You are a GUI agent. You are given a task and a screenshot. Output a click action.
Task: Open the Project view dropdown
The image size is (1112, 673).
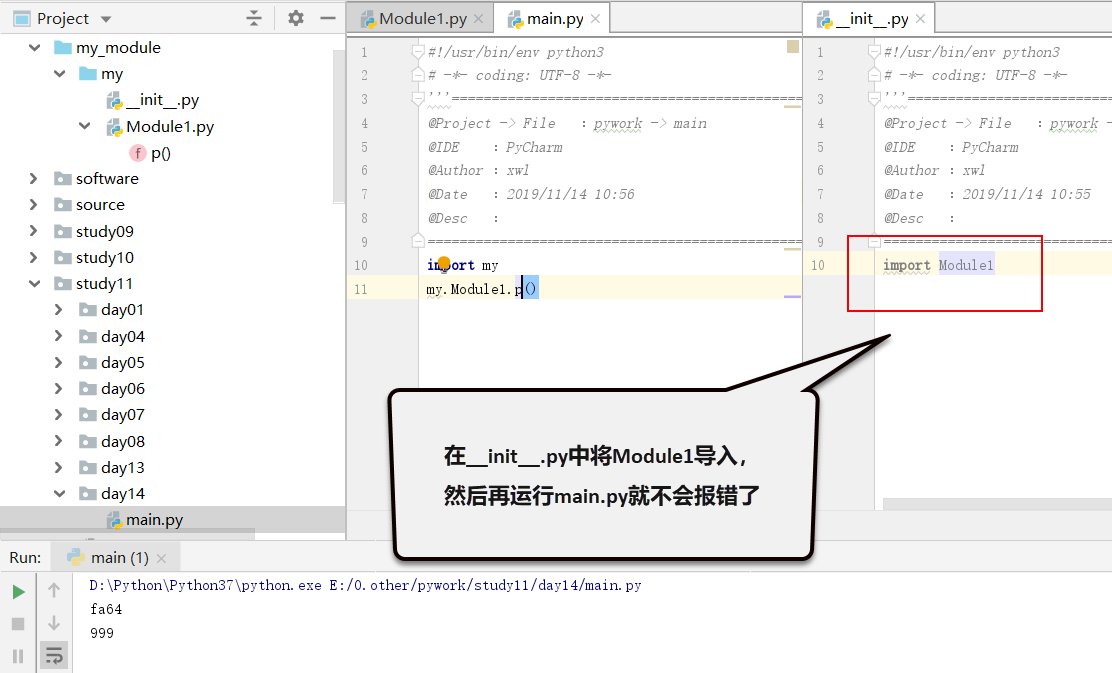[106, 18]
